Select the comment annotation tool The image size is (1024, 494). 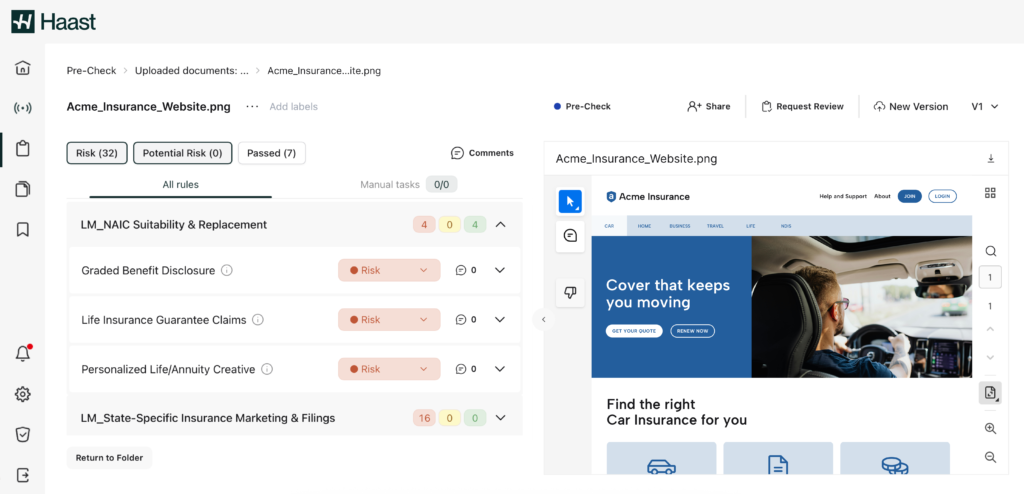(x=570, y=235)
